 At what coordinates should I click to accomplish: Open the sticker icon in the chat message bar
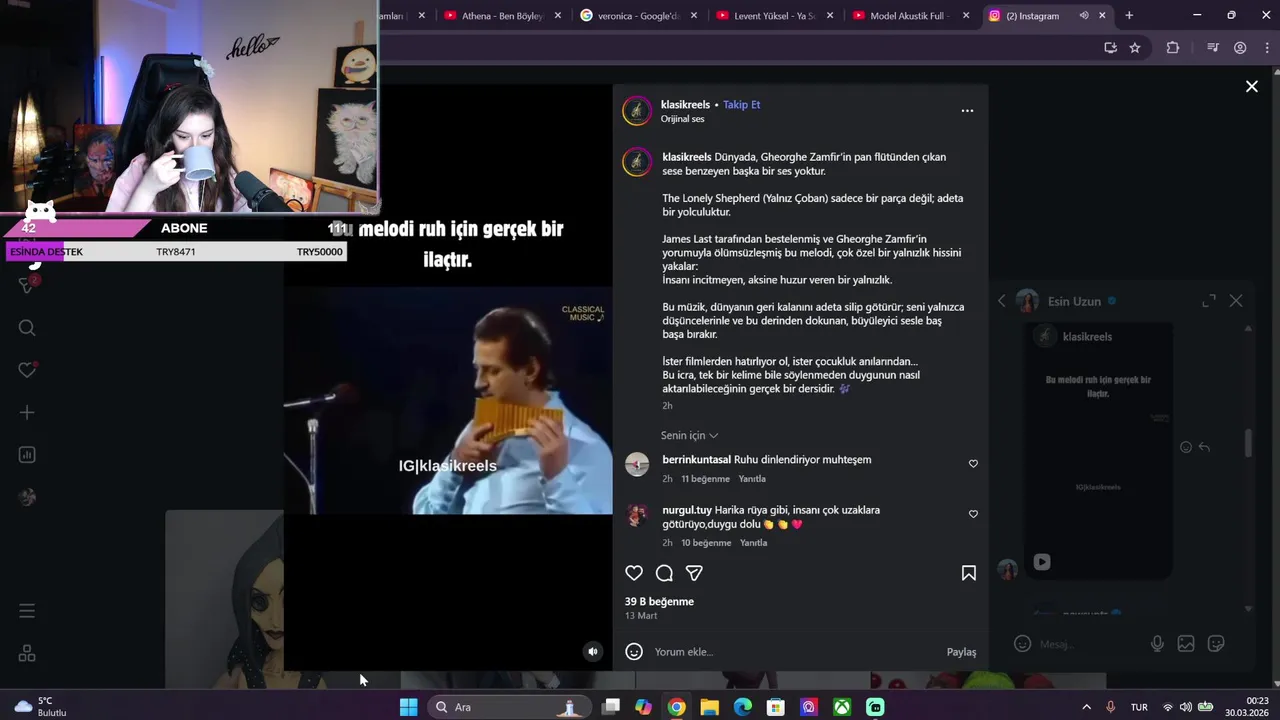click(1216, 644)
